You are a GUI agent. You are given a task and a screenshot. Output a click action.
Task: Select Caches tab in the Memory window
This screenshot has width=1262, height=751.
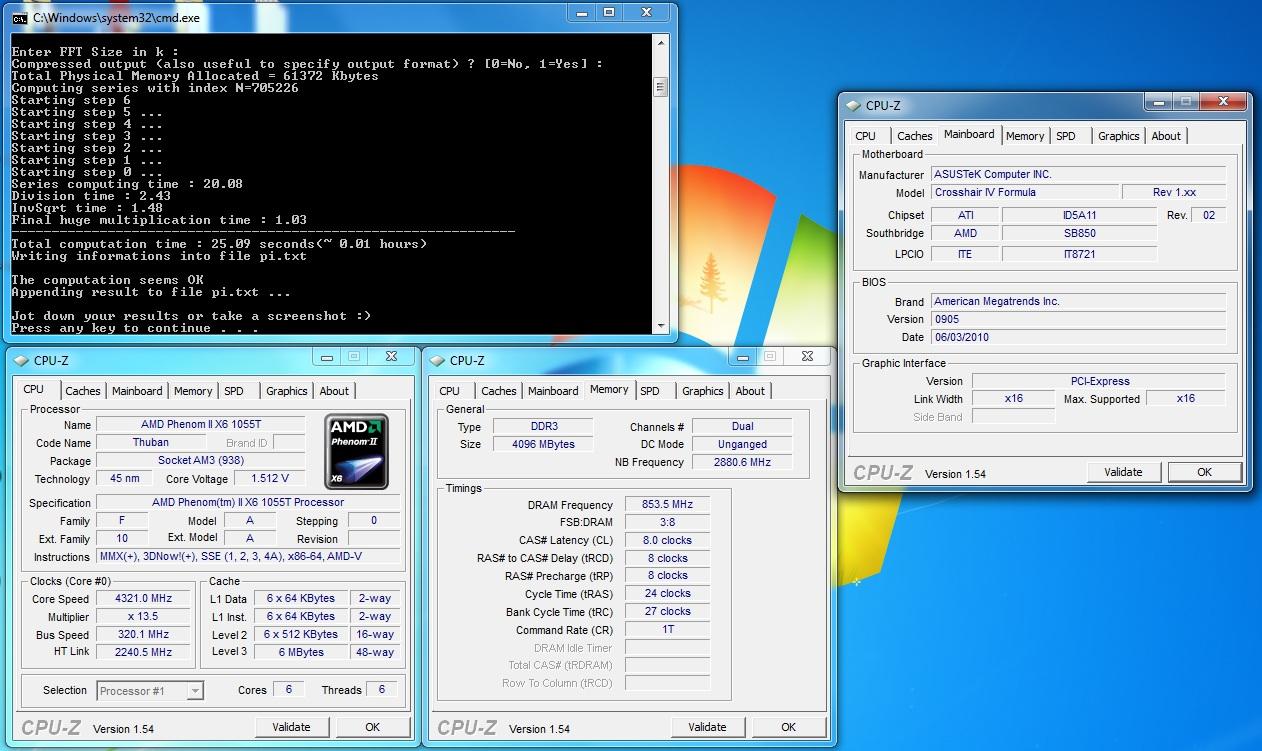(499, 391)
